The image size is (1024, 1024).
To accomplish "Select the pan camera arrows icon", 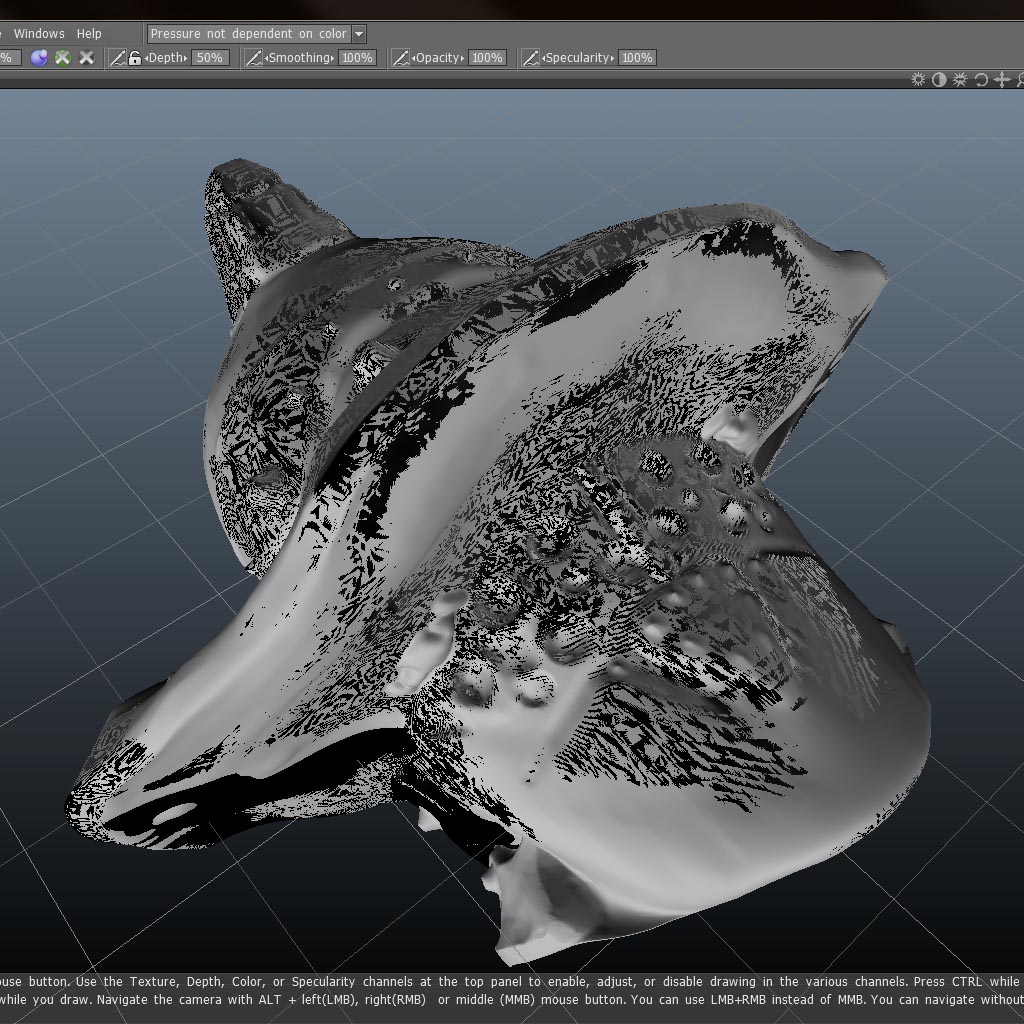I will [x=1001, y=80].
